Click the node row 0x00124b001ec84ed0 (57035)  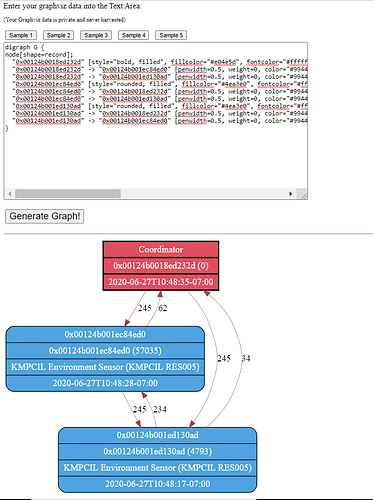pos(105,351)
